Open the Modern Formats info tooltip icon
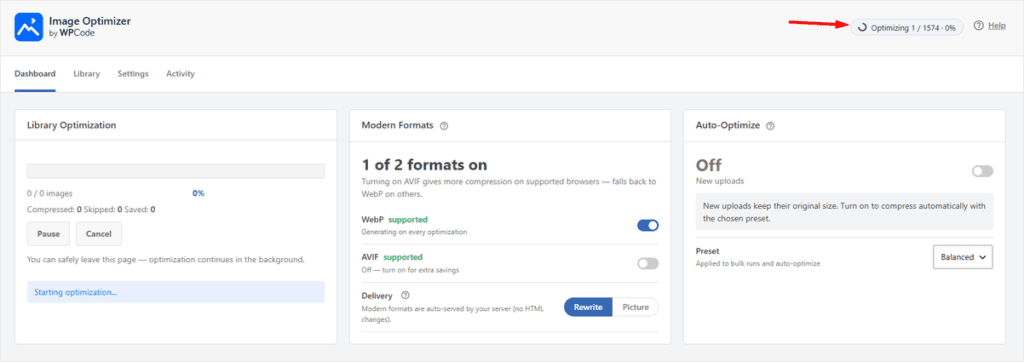 pyautogui.click(x=444, y=126)
